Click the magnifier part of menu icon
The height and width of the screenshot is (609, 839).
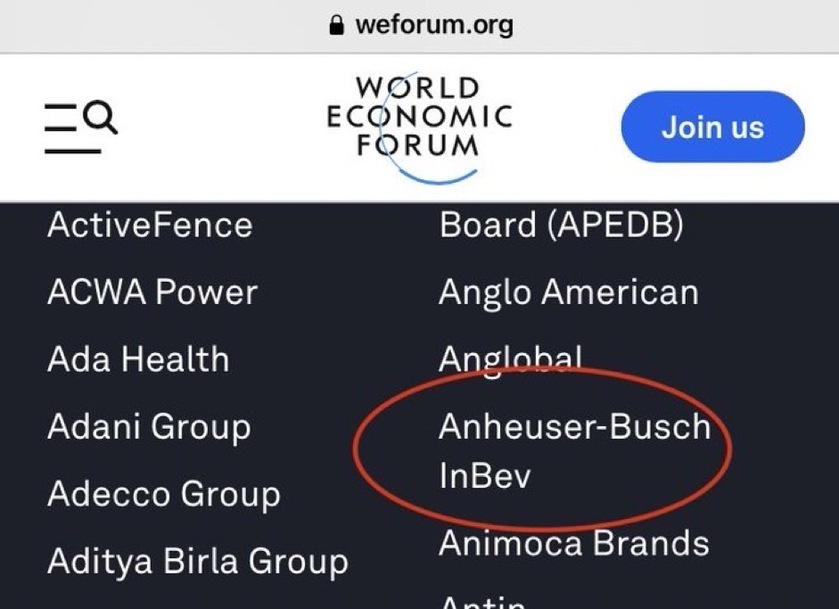pos(100,116)
